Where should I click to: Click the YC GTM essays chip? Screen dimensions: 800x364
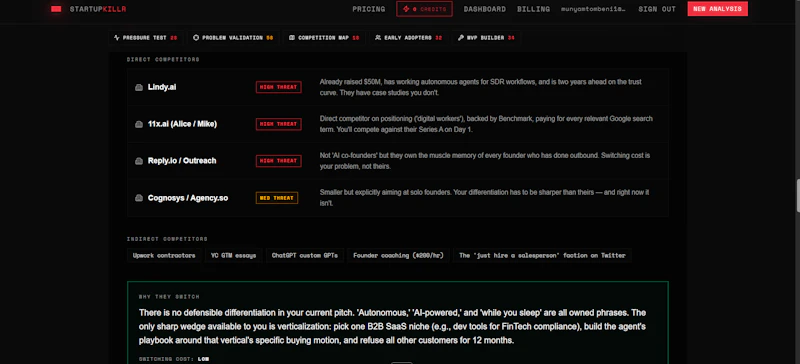(x=234, y=255)
